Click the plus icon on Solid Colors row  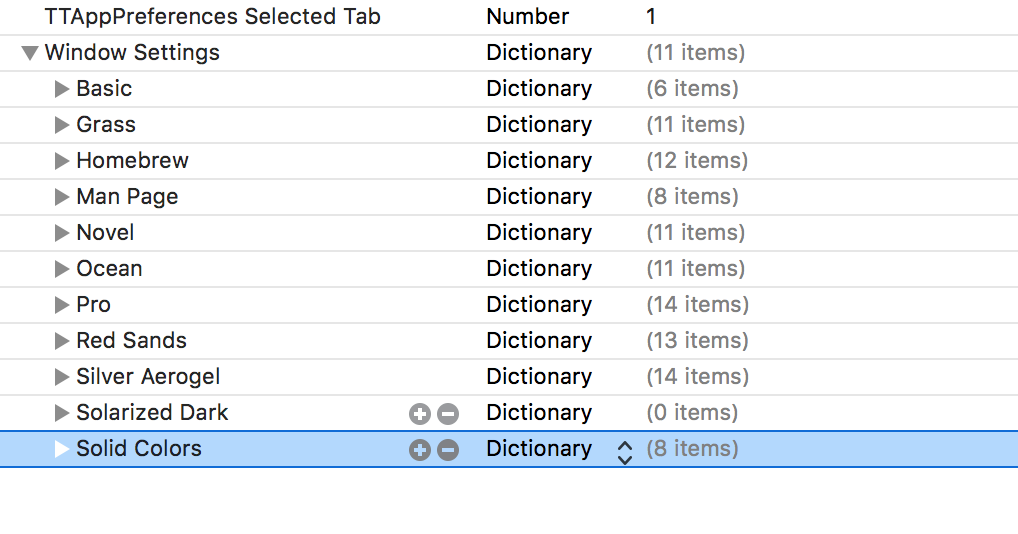pos(420,449)
